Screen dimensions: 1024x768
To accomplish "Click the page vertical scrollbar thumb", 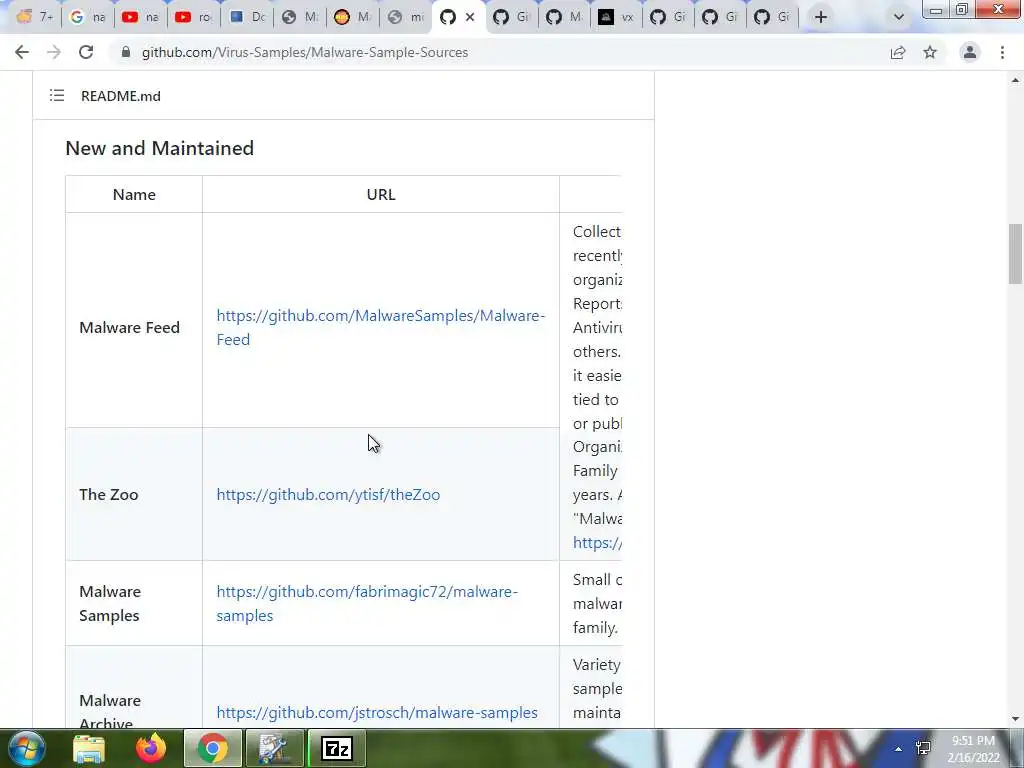I will pyautogui.click(x=1015, y=254).
